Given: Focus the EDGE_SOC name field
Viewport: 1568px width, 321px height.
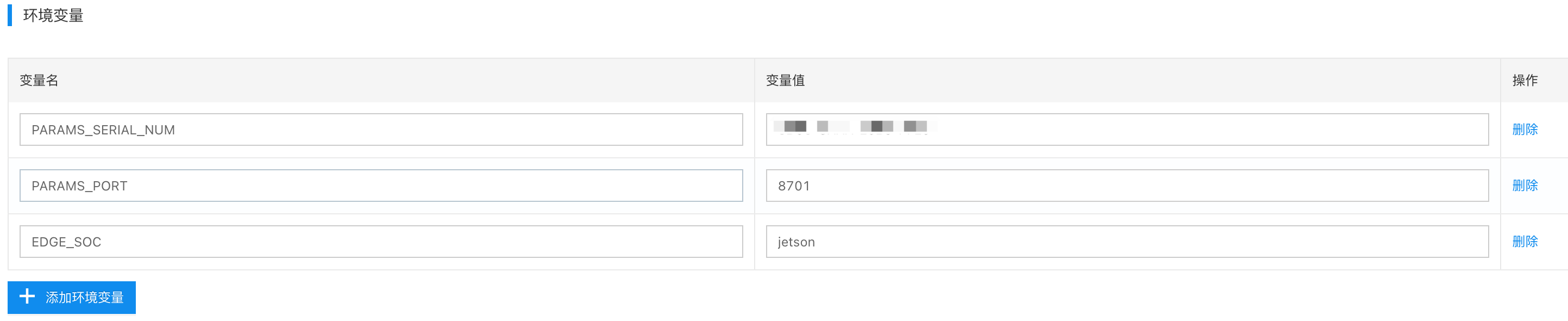Looking at the screenshot, I should point(381,242).
